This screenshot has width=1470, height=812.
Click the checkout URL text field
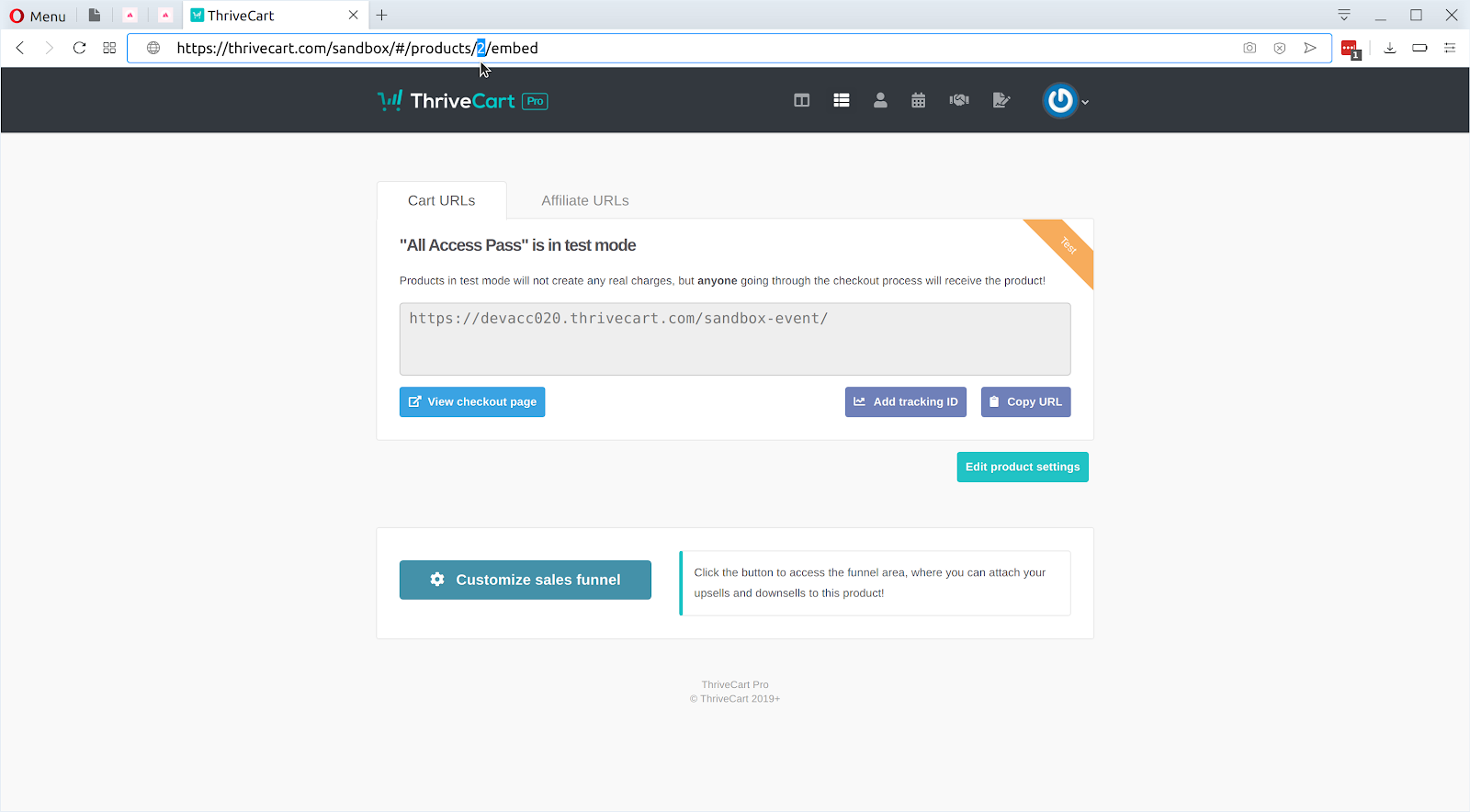(735, 339)
